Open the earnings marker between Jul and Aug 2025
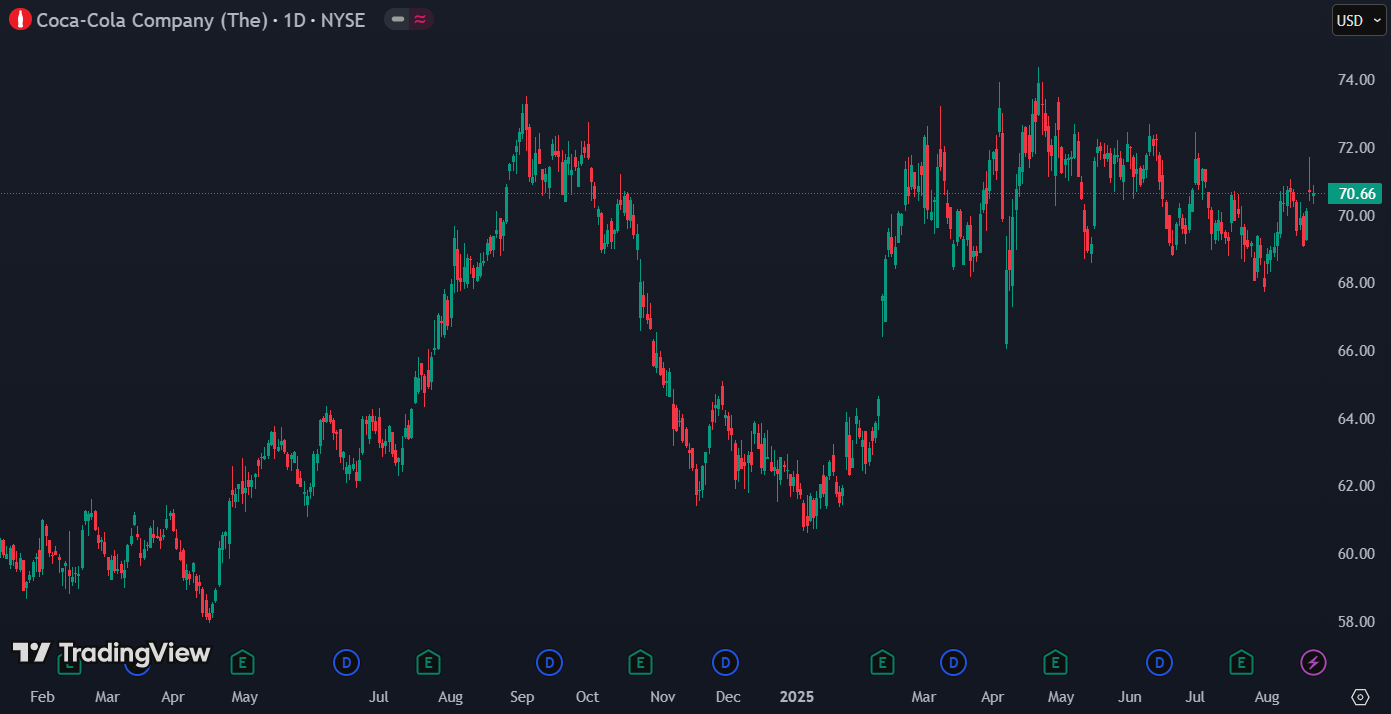Screen dimensions: 1391x714 pos(1241,662)
